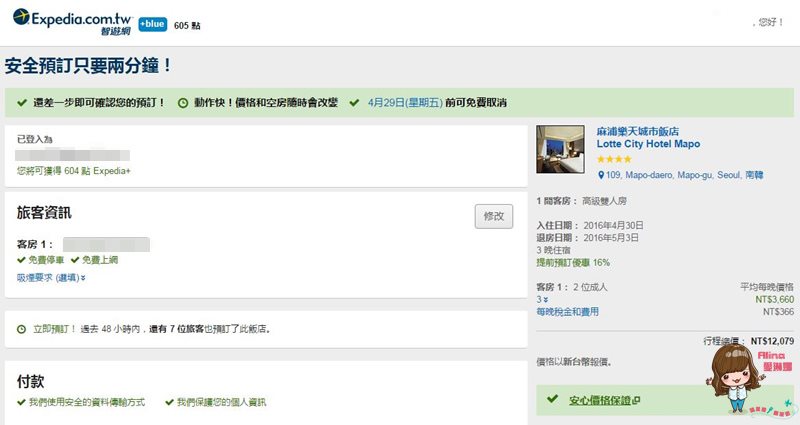Click the Expedia.com.tw logo
The width and height of the screenshot is (800, 425).
[72, 22]
